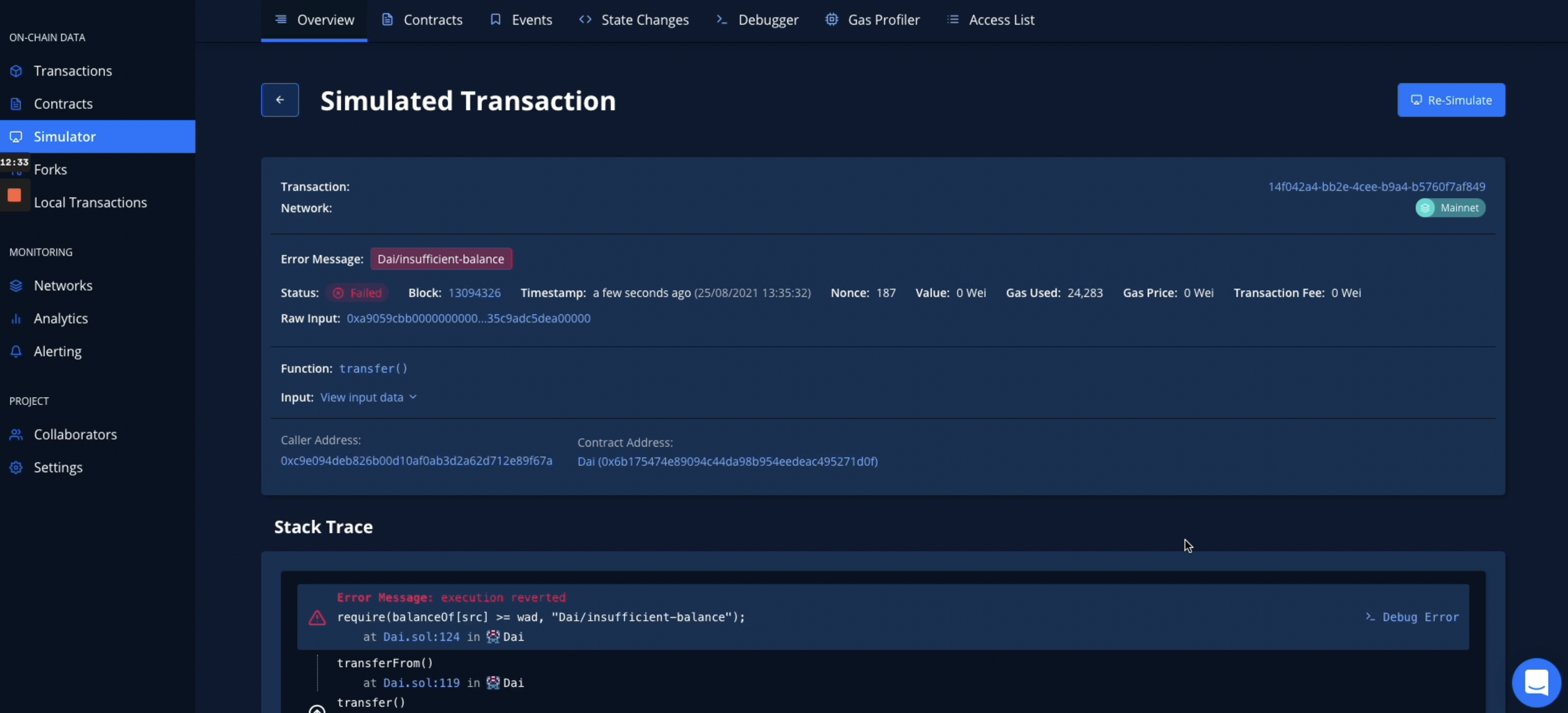Open the Debugger tab

click(757, 20)
